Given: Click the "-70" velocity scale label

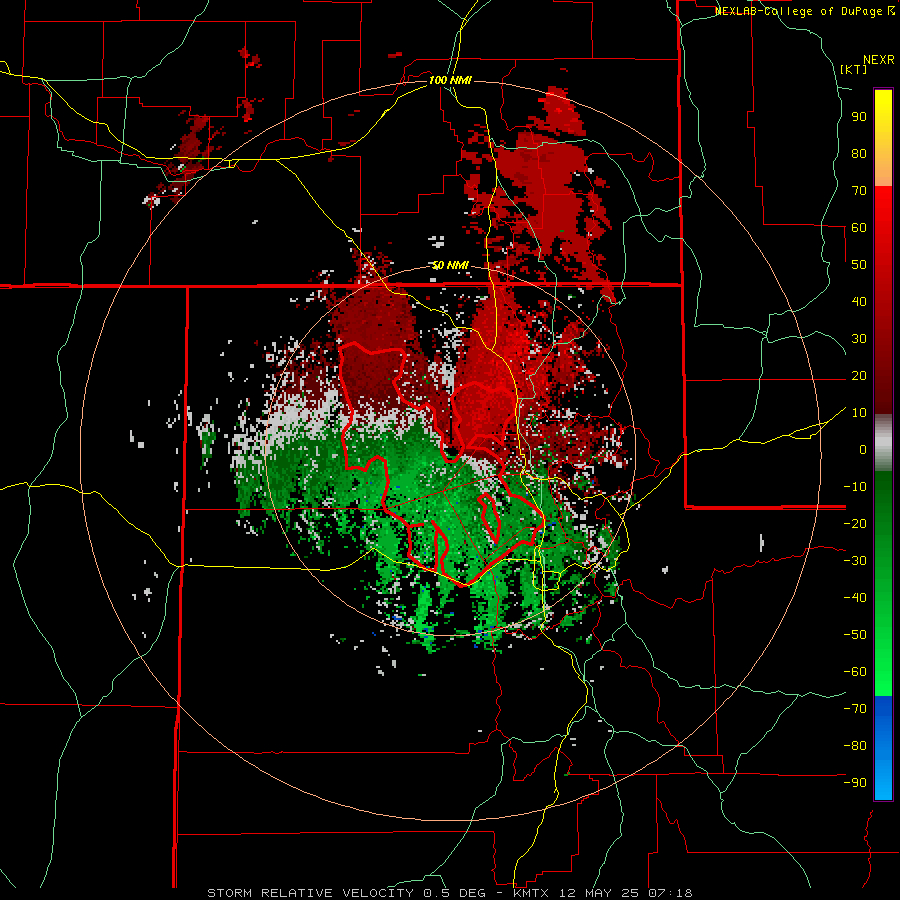Looking at the screenshot, I should [855, 709].
